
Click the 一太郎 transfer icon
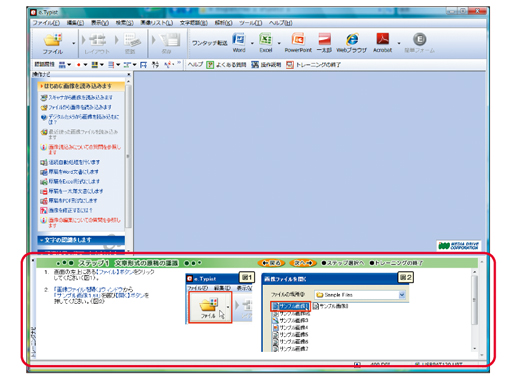[x=324, y=39]
